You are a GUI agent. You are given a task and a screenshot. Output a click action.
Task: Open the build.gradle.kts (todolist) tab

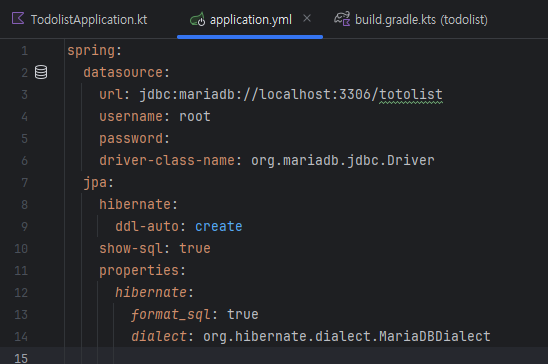click(x=411, y=20)
